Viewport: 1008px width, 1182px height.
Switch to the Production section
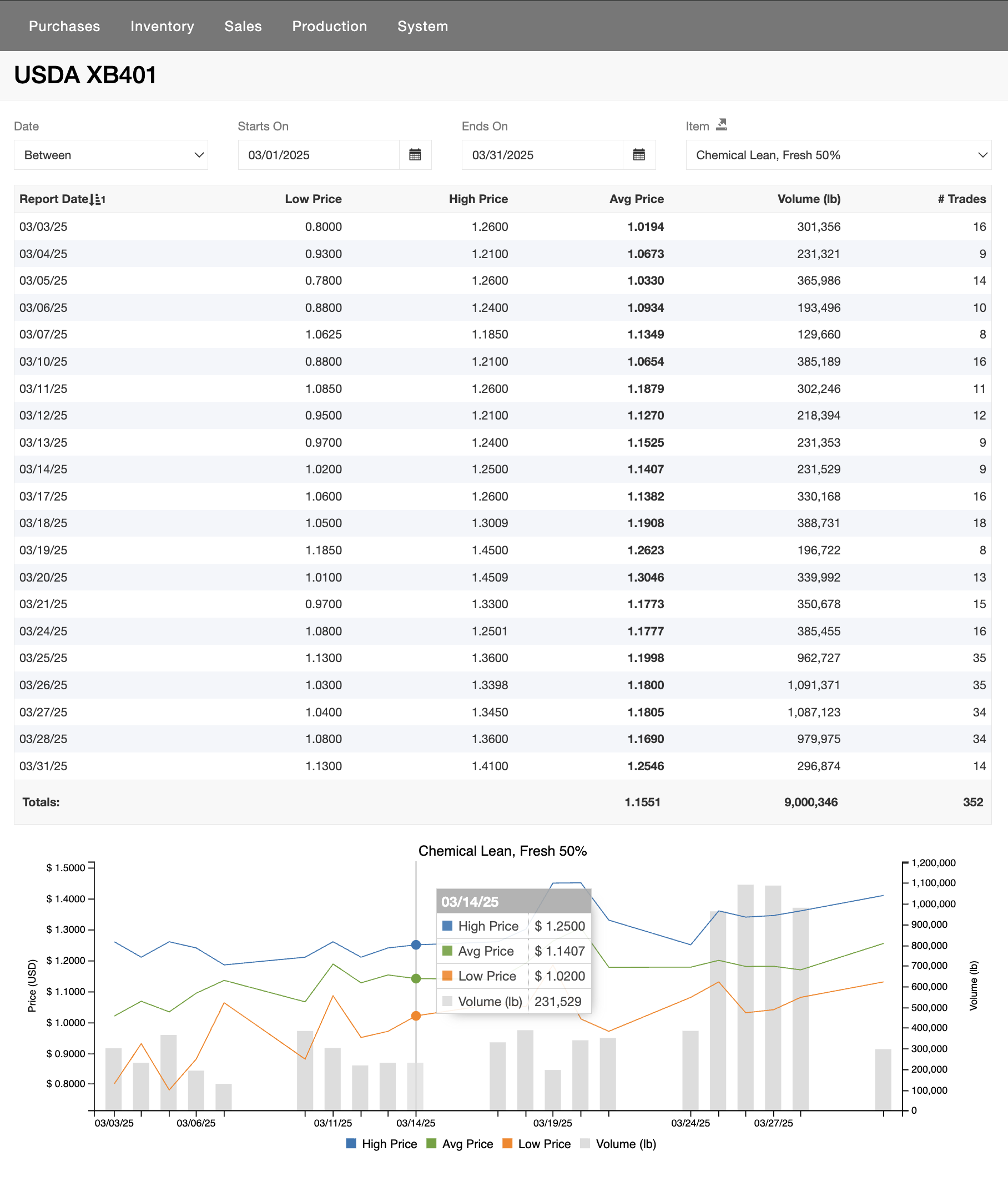point(329,26)
